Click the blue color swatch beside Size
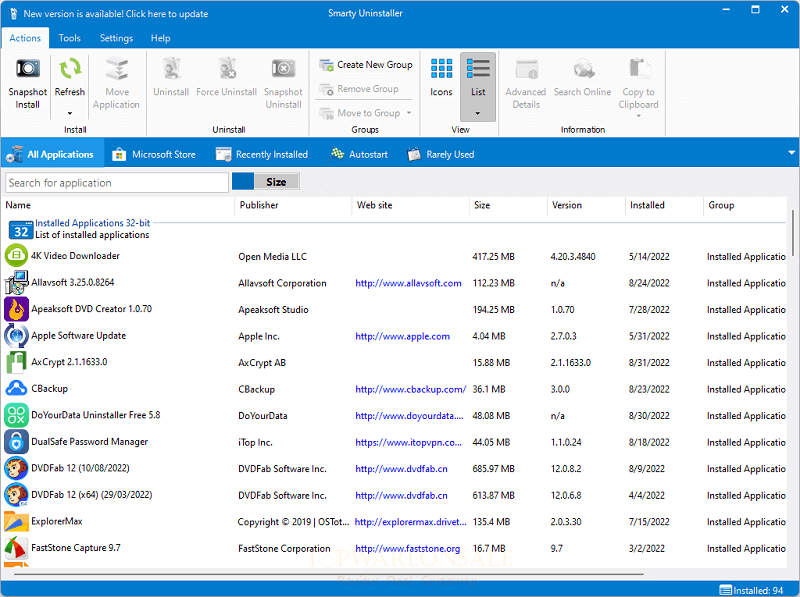800x597 pixels. click(x=243, y=182)
